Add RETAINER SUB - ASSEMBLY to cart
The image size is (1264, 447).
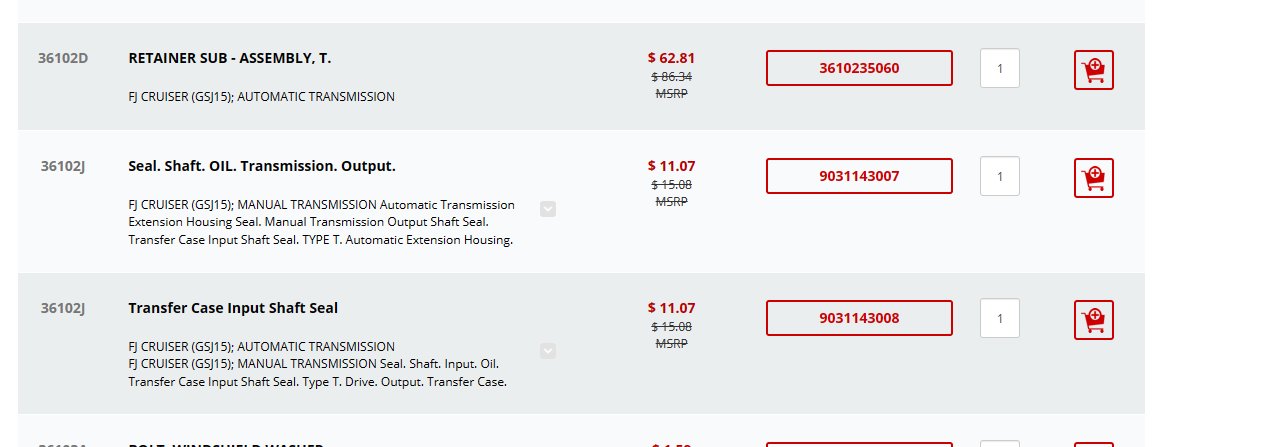click(1093, 70)
